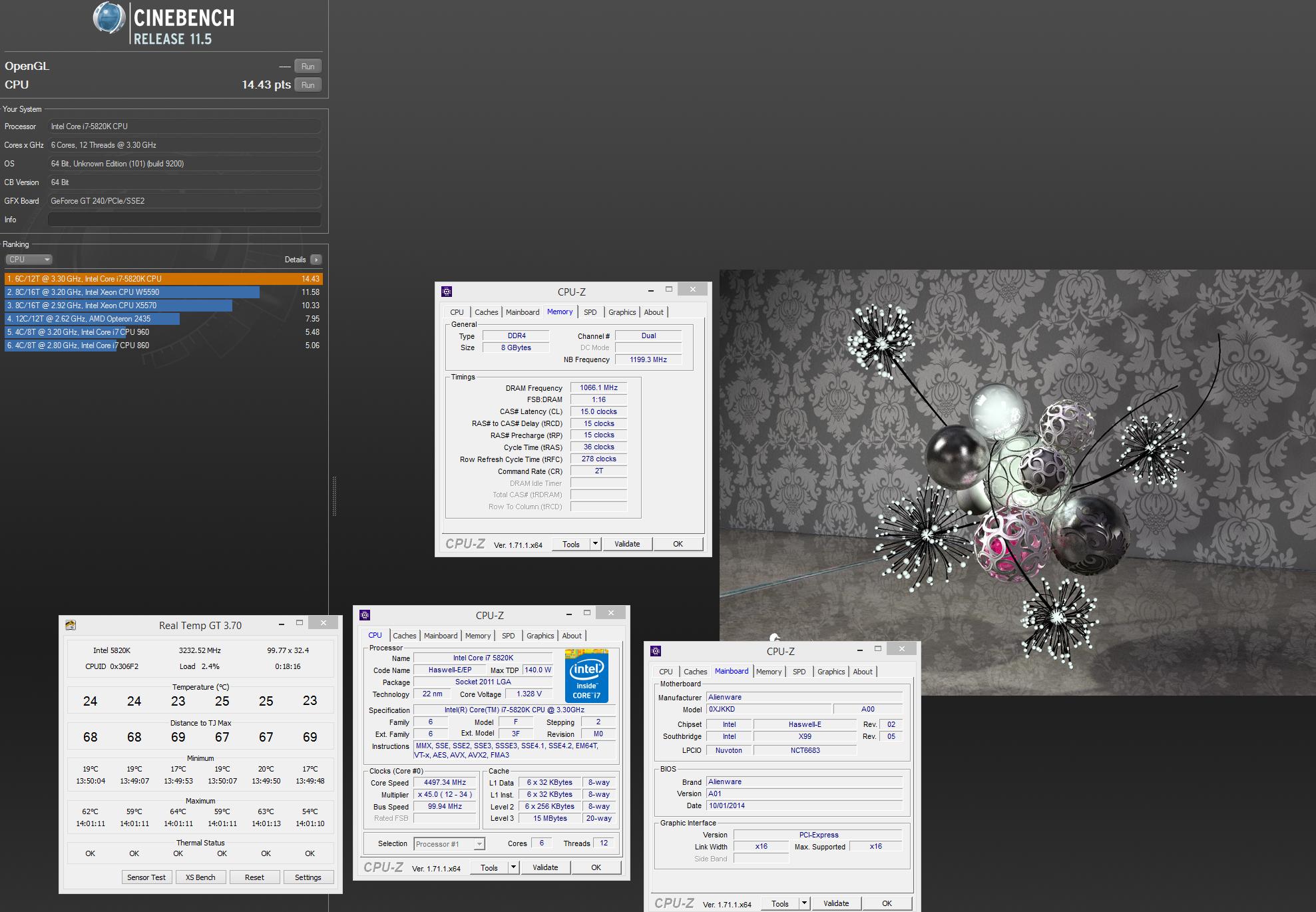Select ranking entry Xeon CPU X5570

[x=163, y=306]
